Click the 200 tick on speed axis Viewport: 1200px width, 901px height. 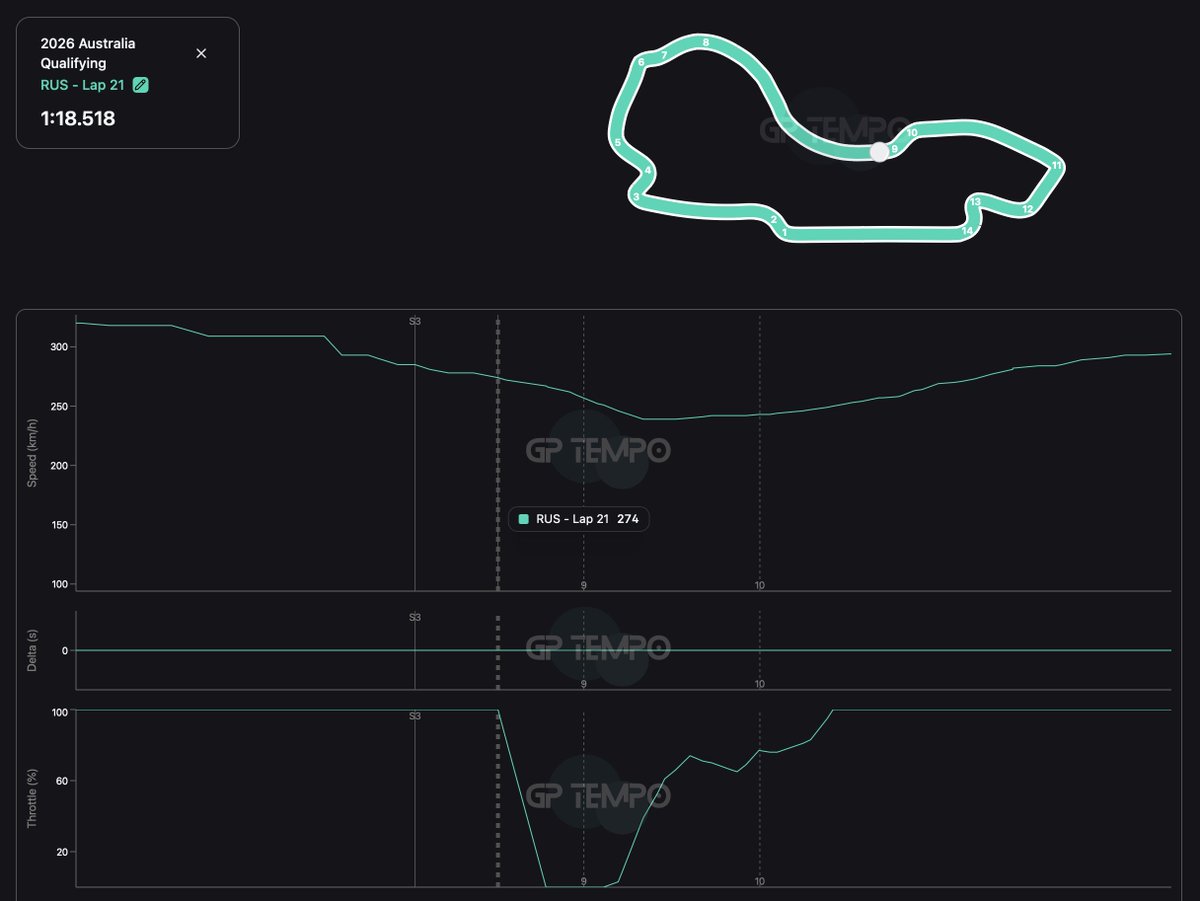click(x=58, y=466)
